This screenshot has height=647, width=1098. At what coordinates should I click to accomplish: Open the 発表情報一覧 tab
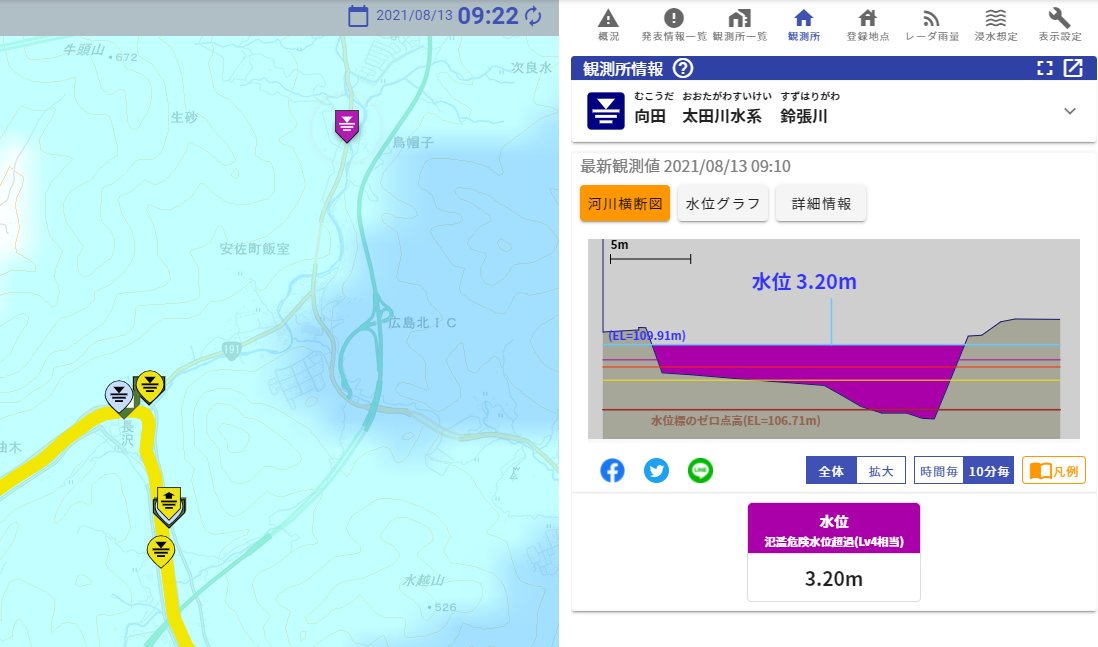(674, 25)
